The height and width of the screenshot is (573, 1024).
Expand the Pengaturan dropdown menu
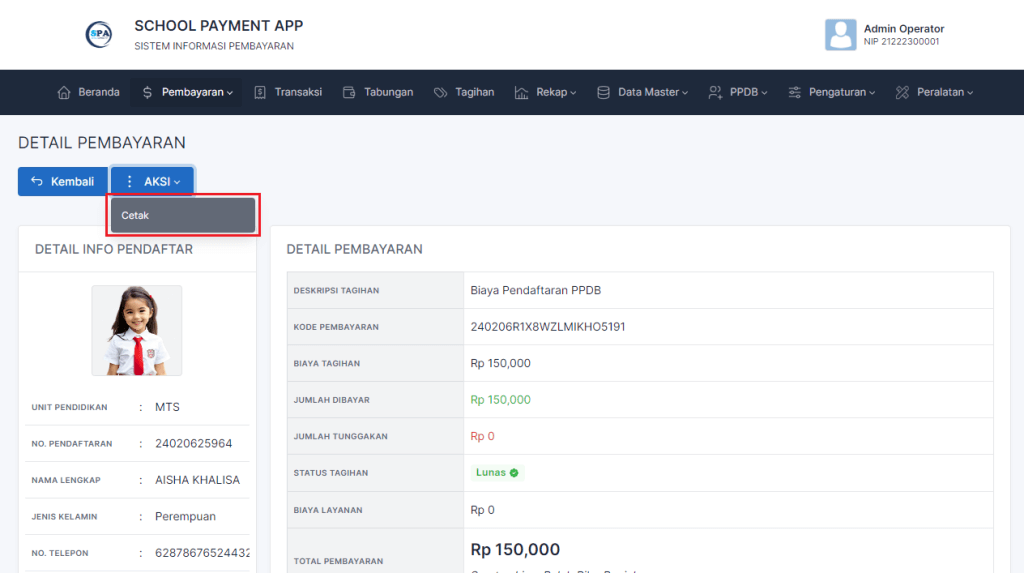(840, 92)
